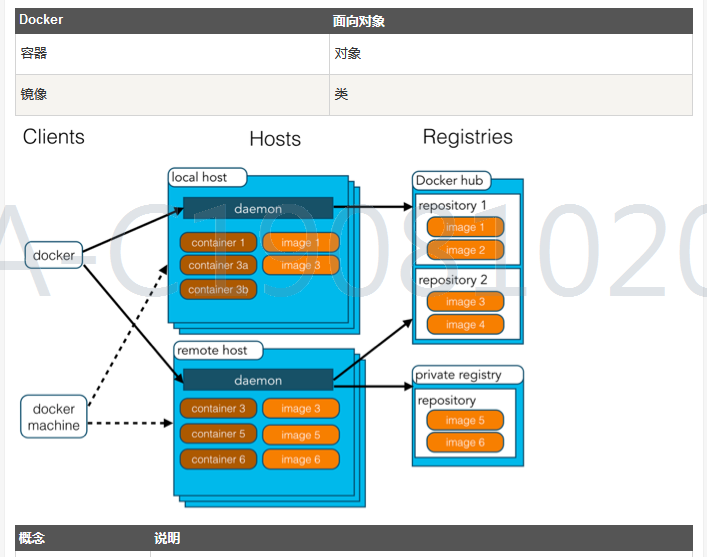Click the "Clients" diagram heading
Image resolution: width=707 pixels, height=557 pixels.
[54, 137]
